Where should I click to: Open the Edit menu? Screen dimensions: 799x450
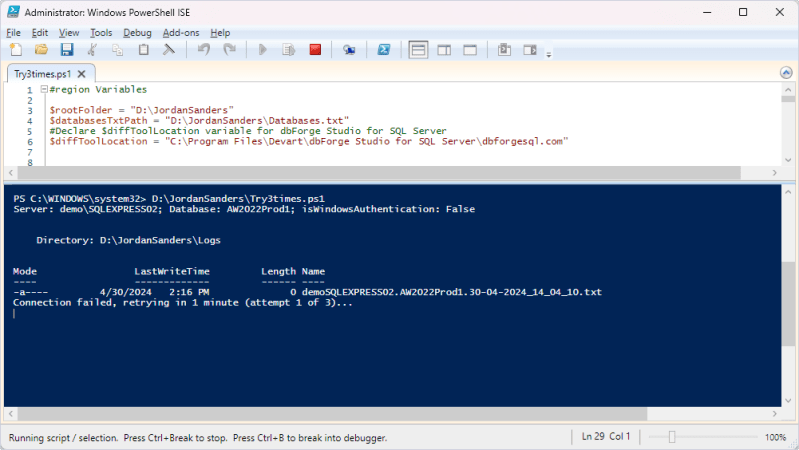pos(40,33)
